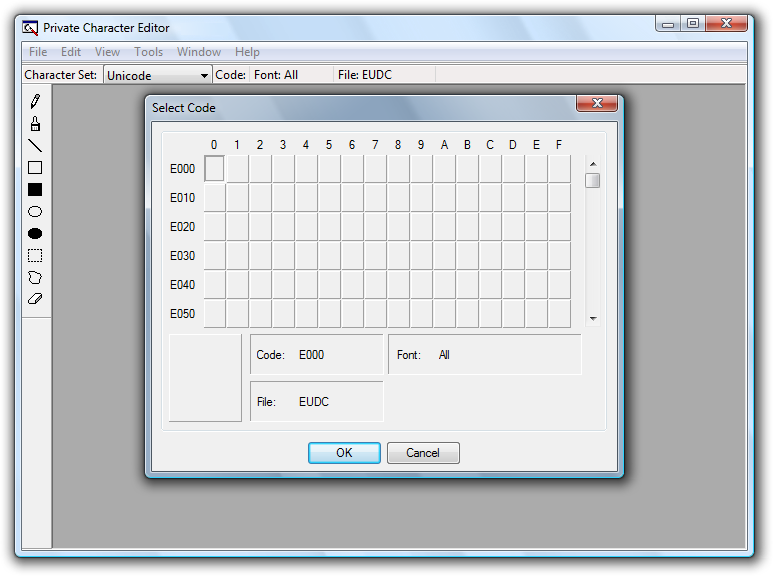Screen dimensions: 773x576
Task: Select the Filled Rectangle tool
Action: click(x=35, y=190)
